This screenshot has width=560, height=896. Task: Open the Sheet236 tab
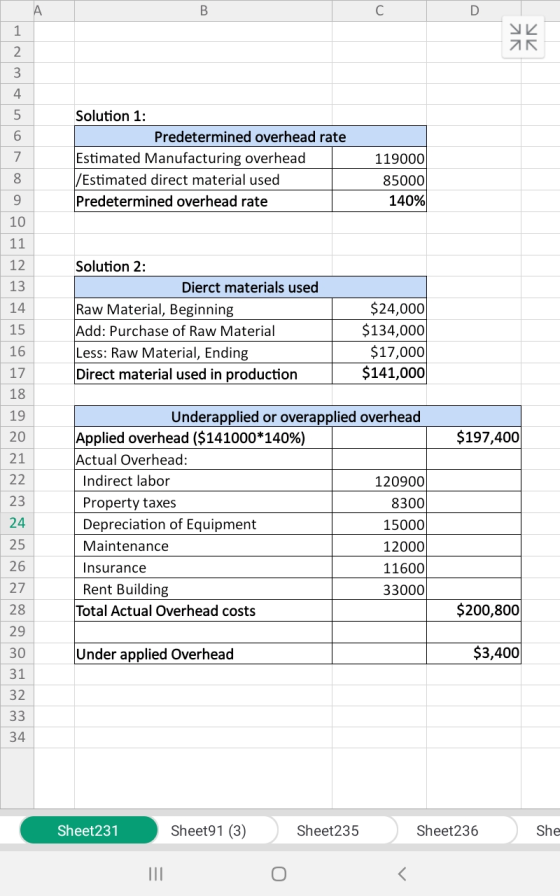click(x=447, y=830)
